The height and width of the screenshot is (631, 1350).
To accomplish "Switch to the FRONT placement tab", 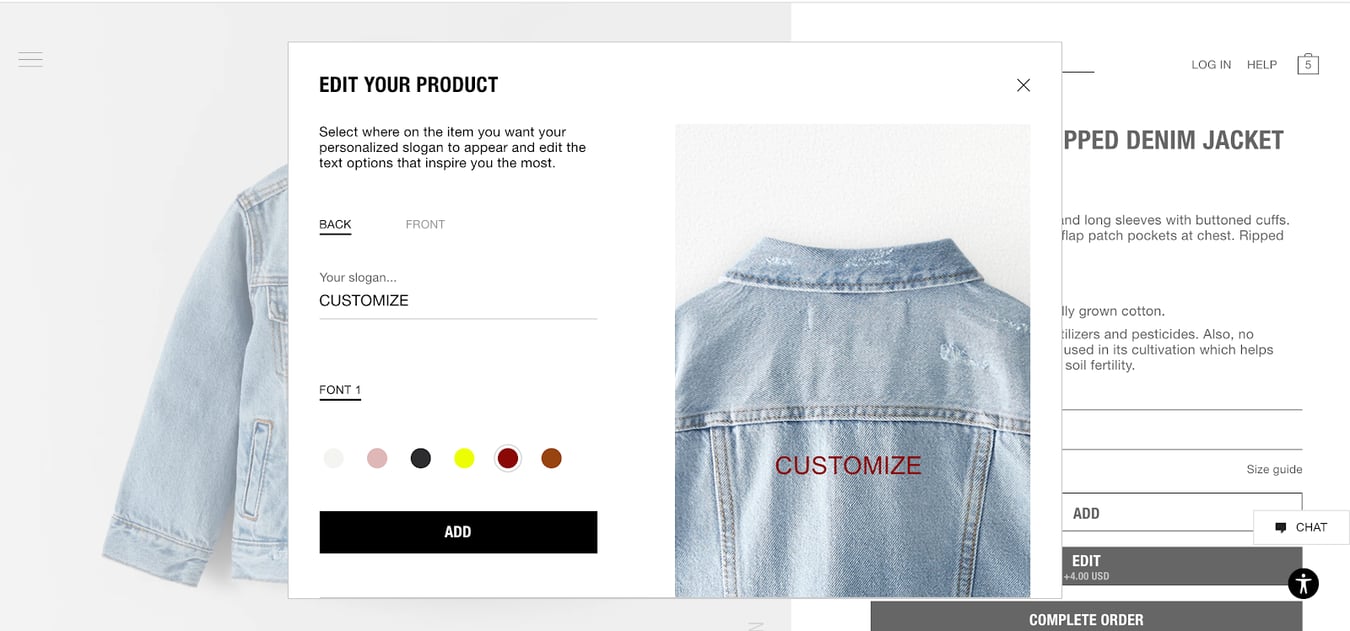I will click(x=425, y=224).
